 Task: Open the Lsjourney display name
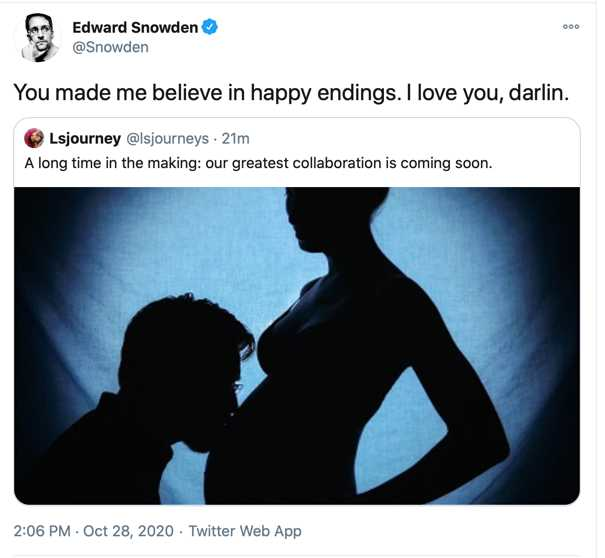(x=85, y=139)
